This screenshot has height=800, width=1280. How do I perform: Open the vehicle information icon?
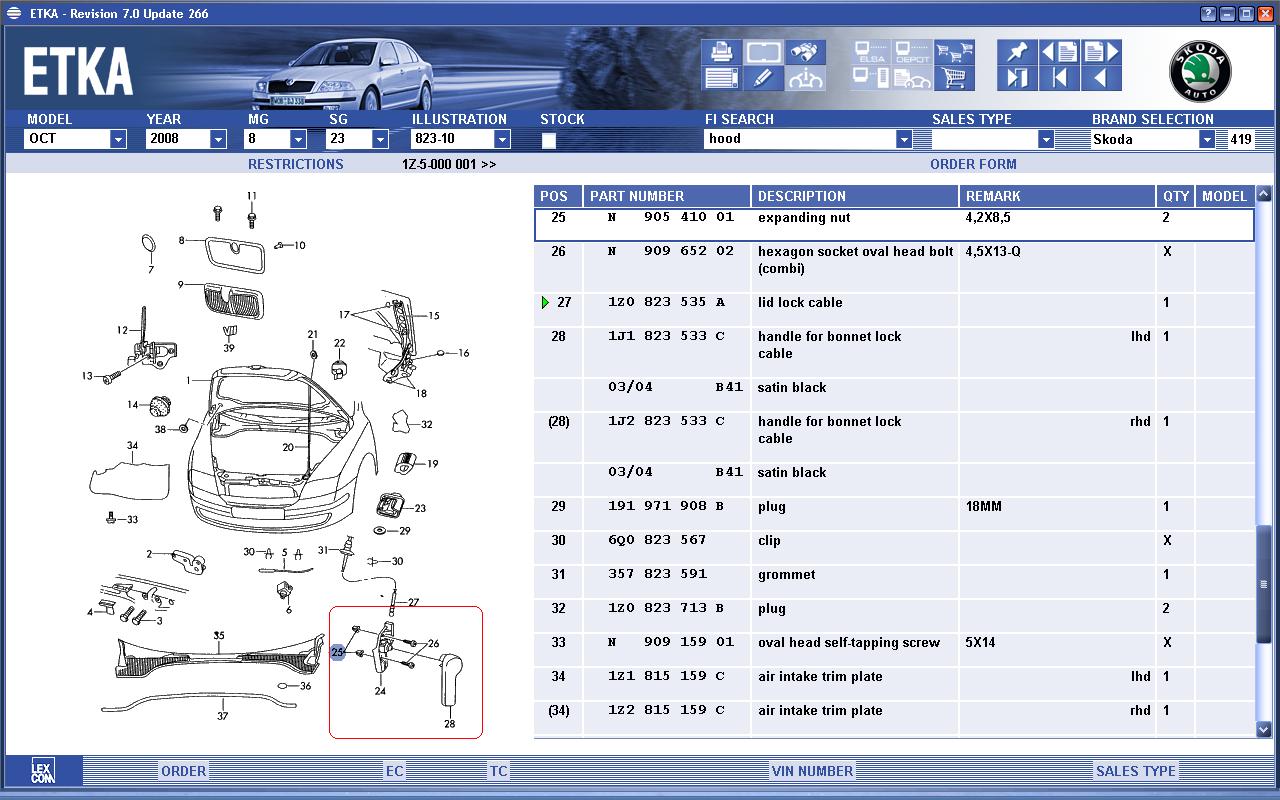(x=805, y=78)
